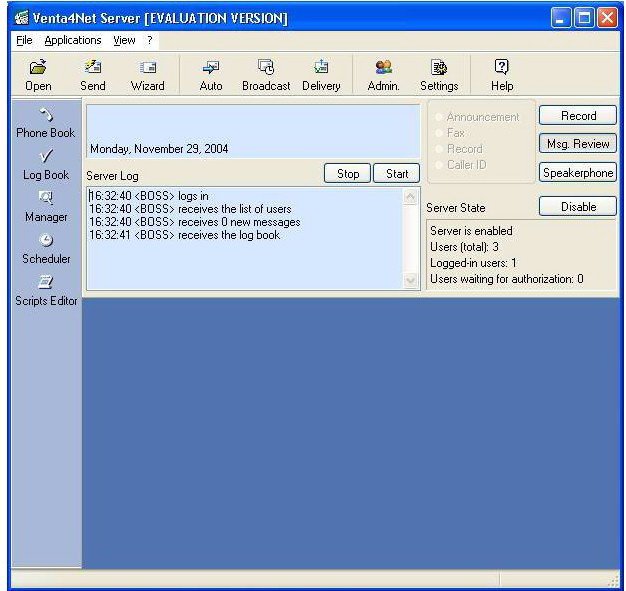Click 'Users waiting for authorization: 0' text
The image size is (626, 591).
click(x=507, y=279)
